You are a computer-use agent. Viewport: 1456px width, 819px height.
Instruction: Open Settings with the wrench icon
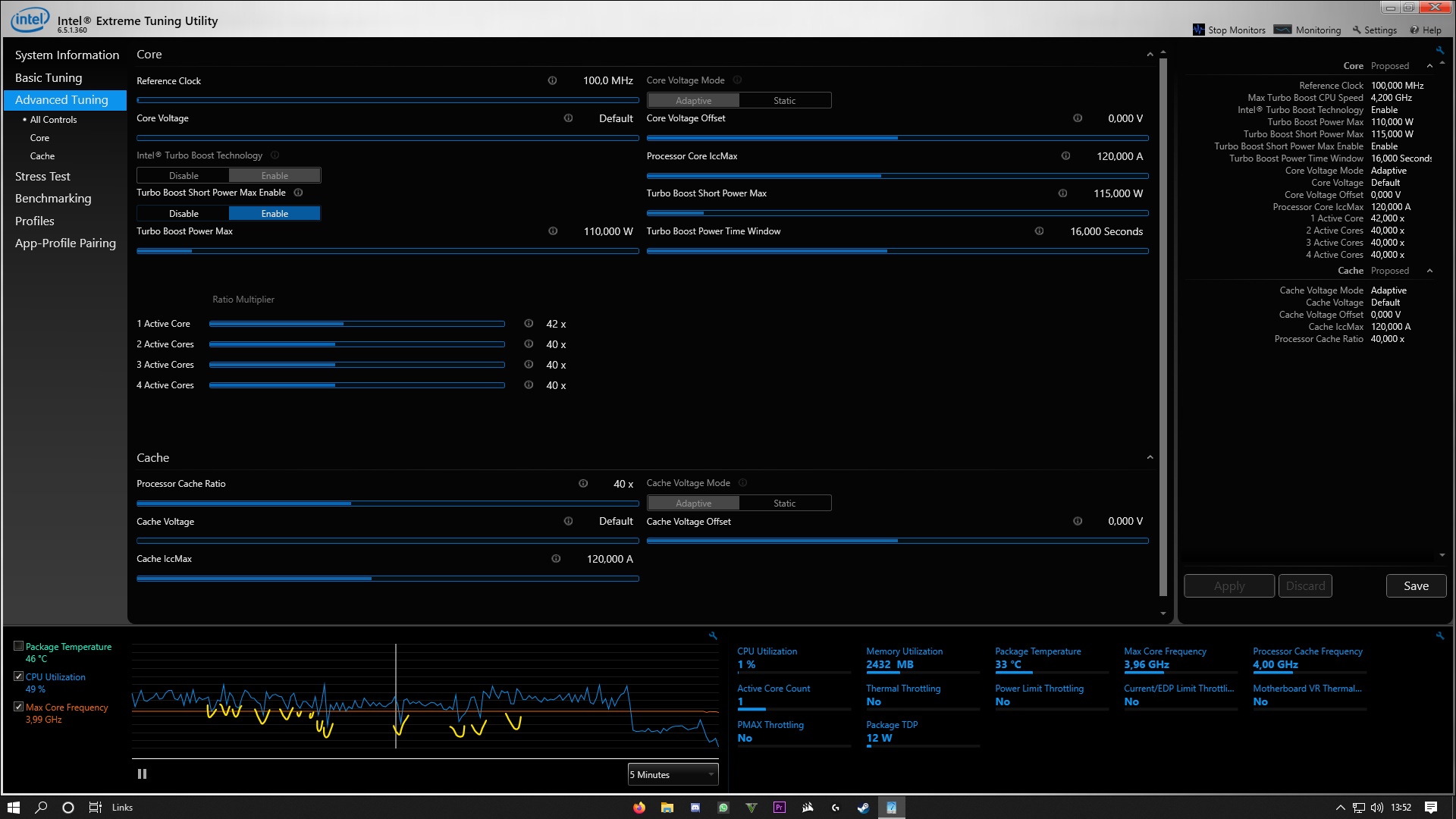(1356, 30)
